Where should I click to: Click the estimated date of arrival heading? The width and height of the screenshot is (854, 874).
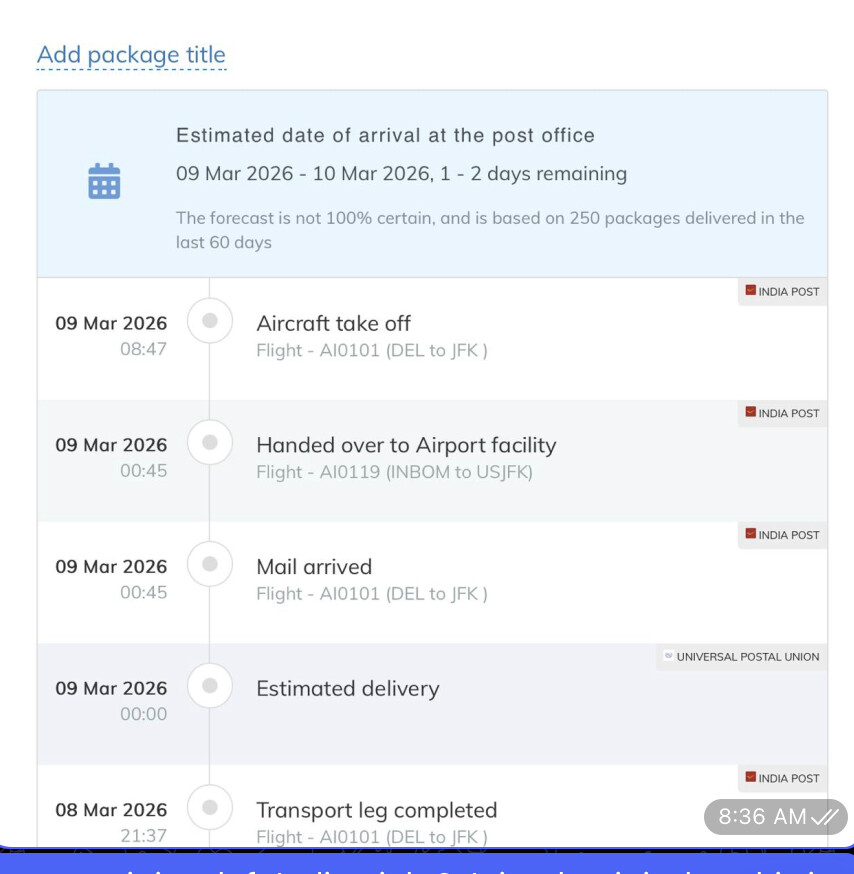(x=385, y=136)
